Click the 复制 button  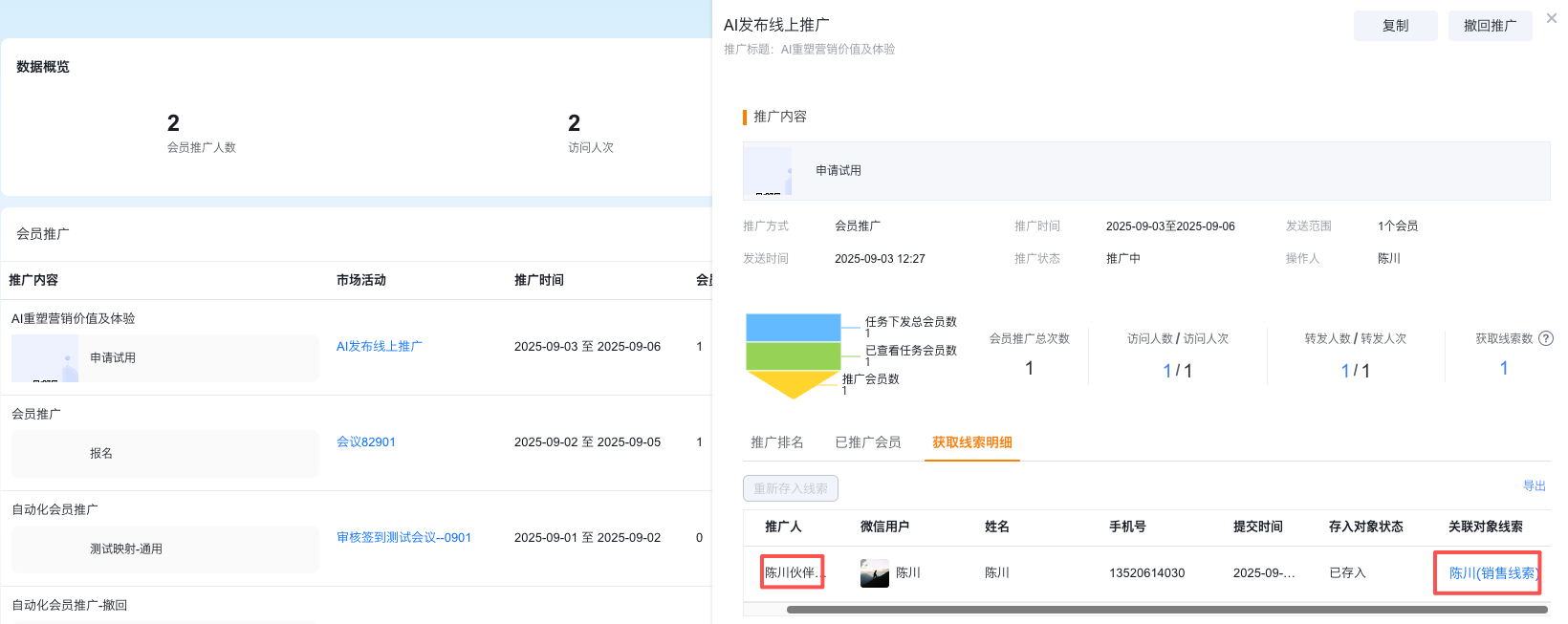[1395, 26]
